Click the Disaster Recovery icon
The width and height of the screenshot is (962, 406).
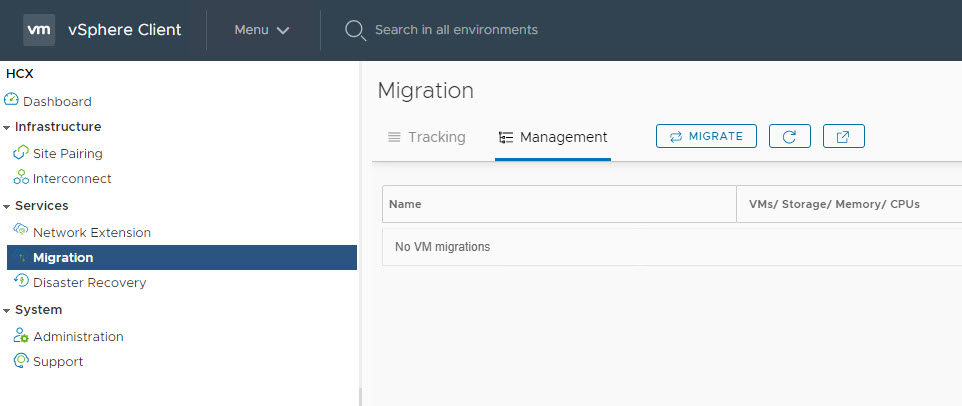(21, 282)
